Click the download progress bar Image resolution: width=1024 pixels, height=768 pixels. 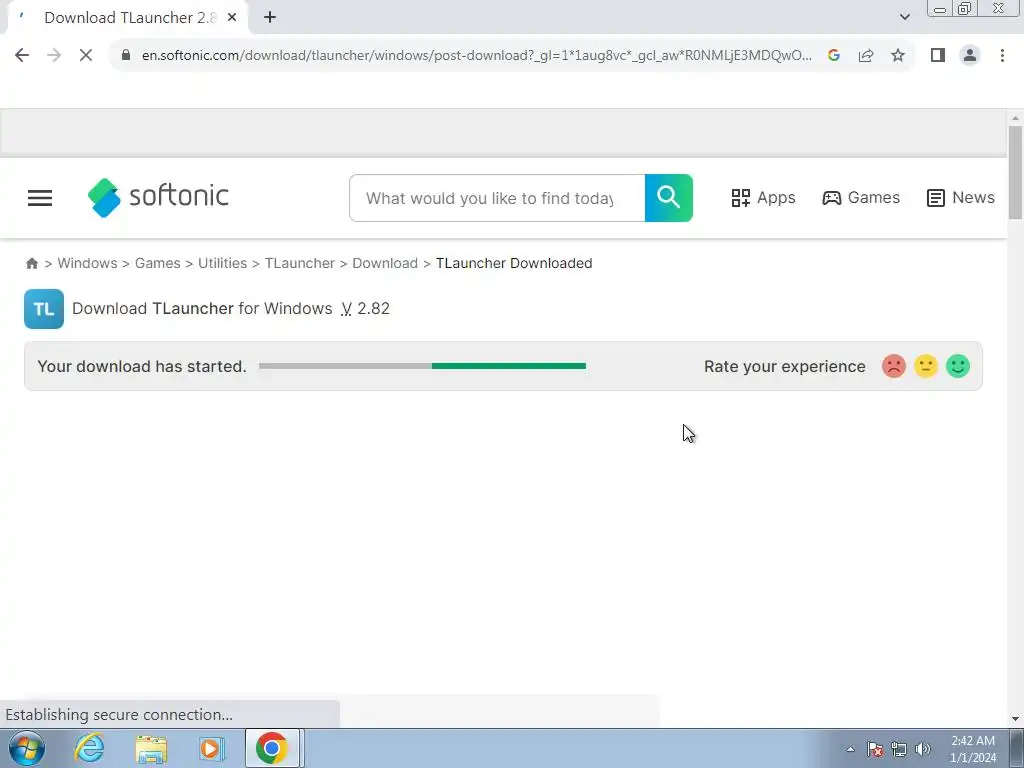click(422, 366)
